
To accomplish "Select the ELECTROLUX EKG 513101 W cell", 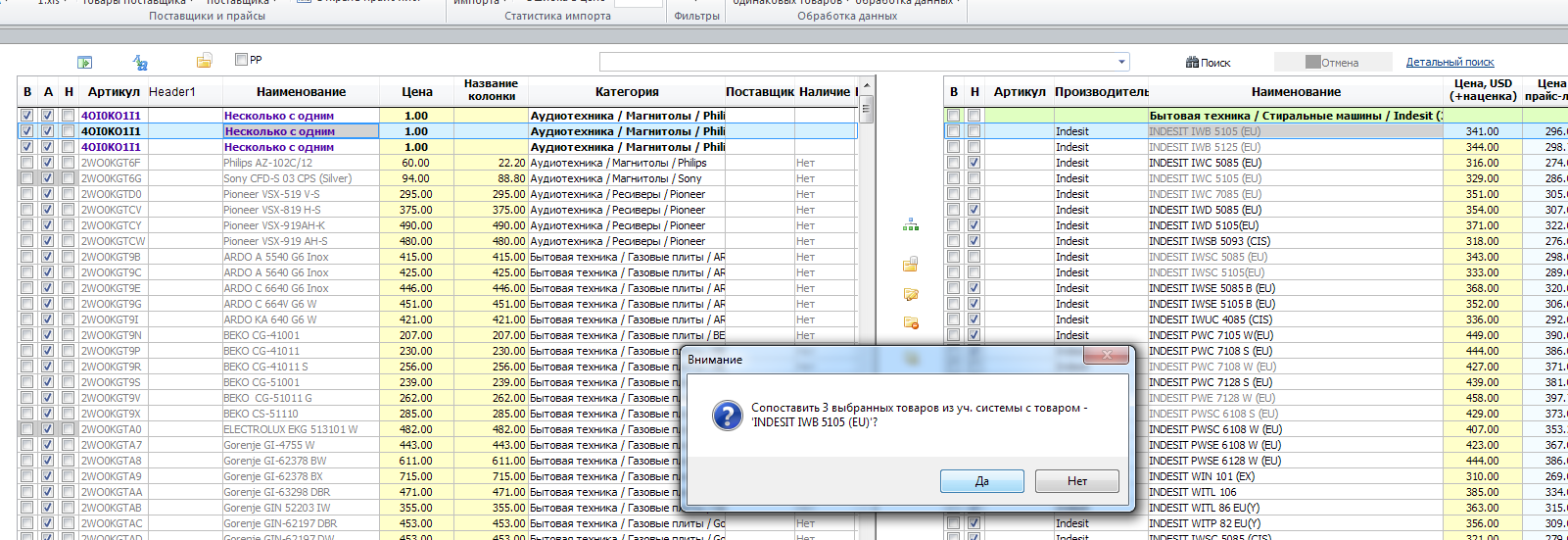I will tap(301, 429).
